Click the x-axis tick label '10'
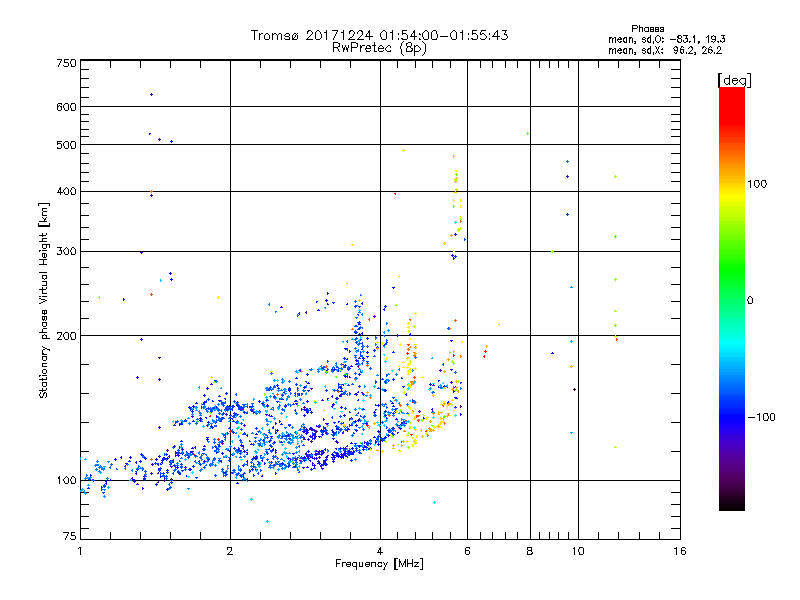This screenshot has height=600, width=800. point(578,551)
